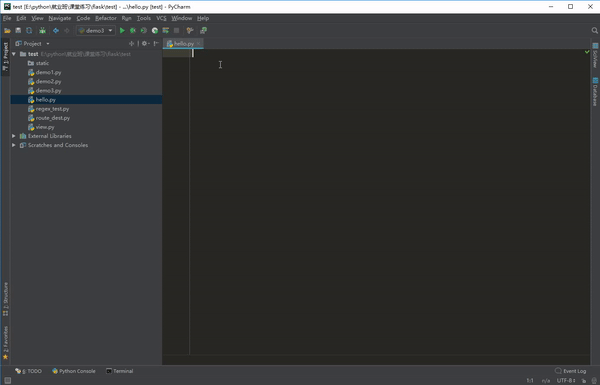This screenshot has width=600, height=385.
Task: Expand Scratches and Consoles node
Action: tap(14, 145)
